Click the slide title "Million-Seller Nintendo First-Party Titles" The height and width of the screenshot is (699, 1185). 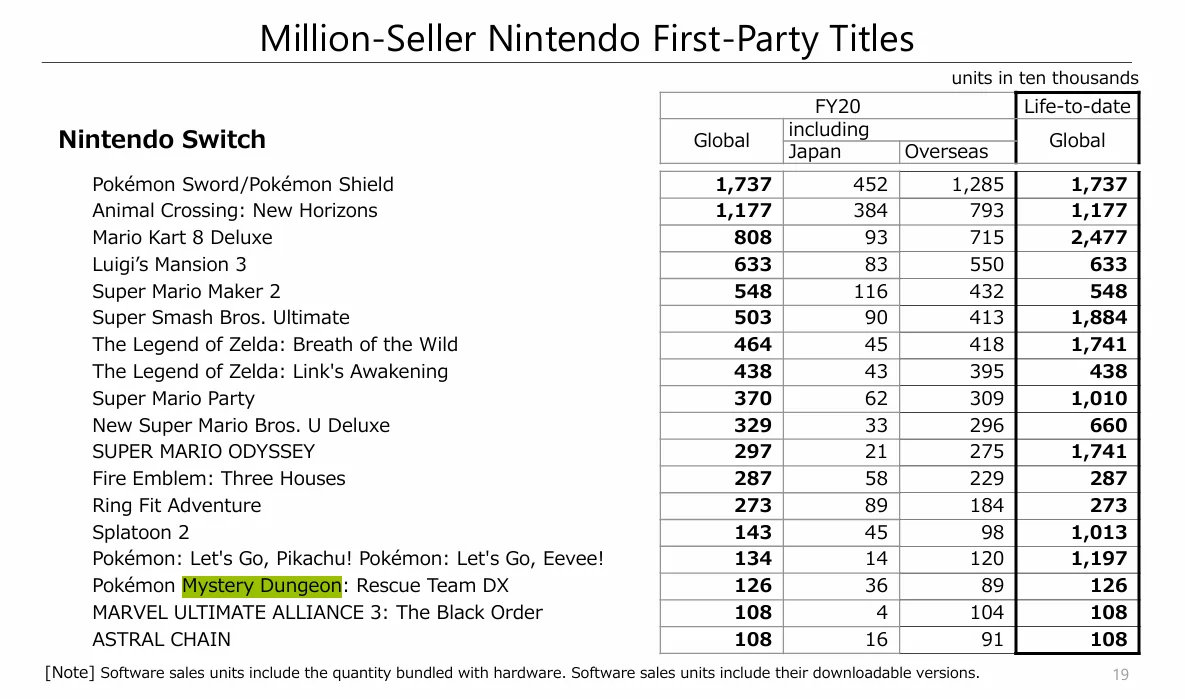click(x=587, y=39)
